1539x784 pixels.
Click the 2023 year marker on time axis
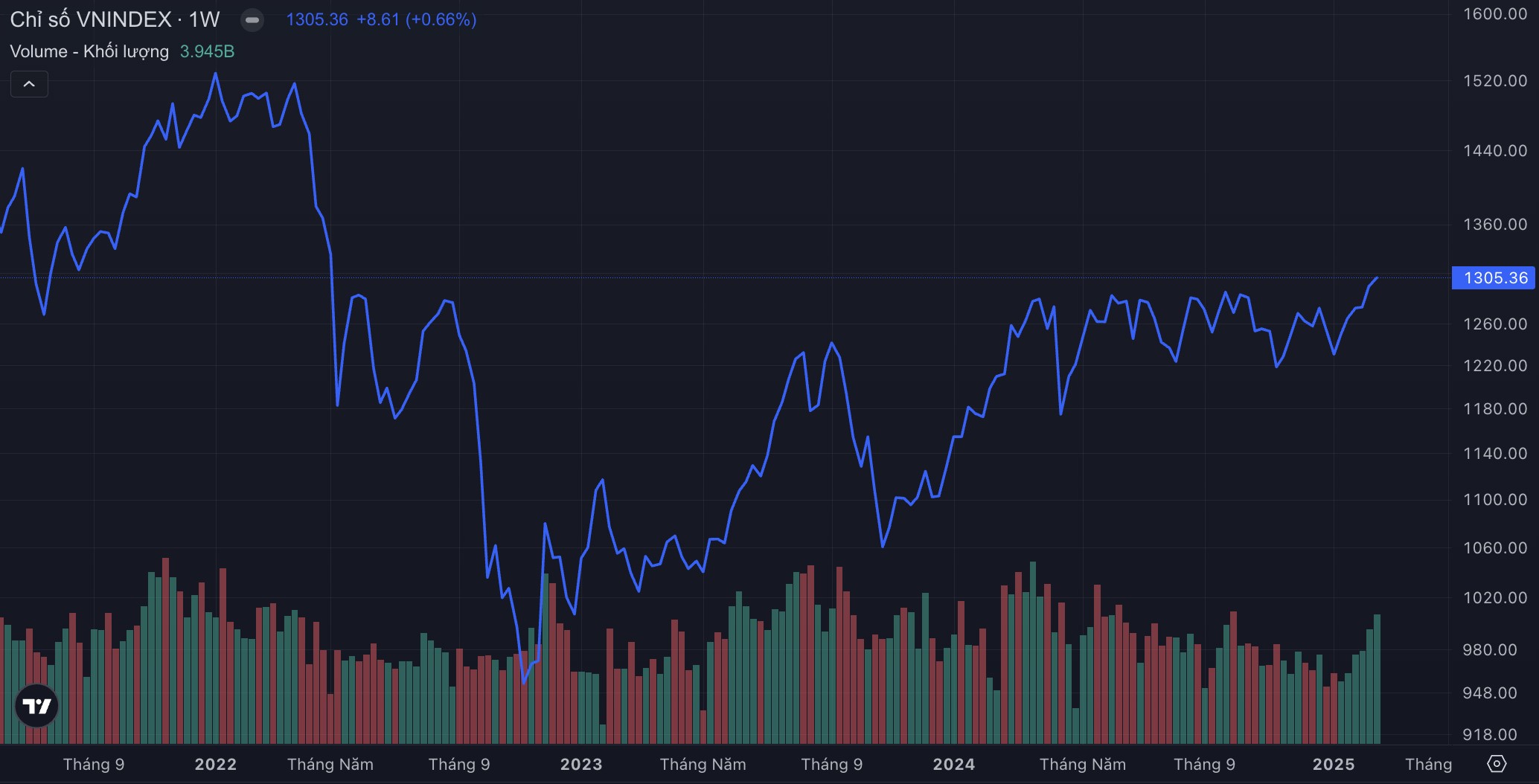[581, 765]
